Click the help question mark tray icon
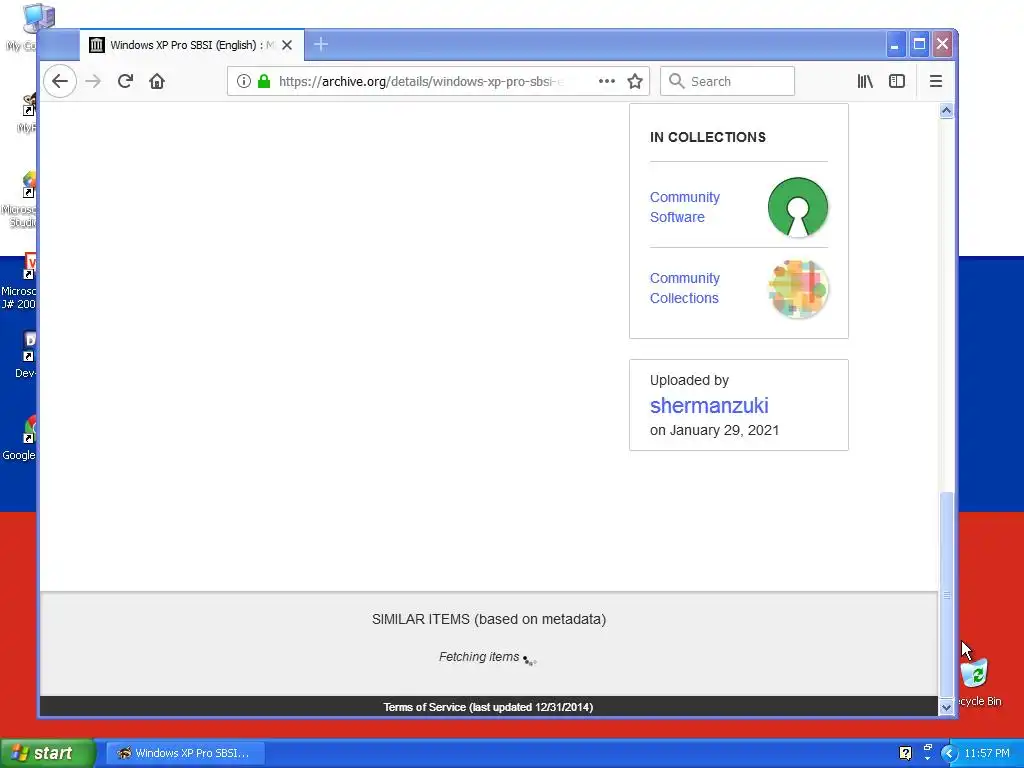This screenshot has height=768, width=1024. point(905,753)
